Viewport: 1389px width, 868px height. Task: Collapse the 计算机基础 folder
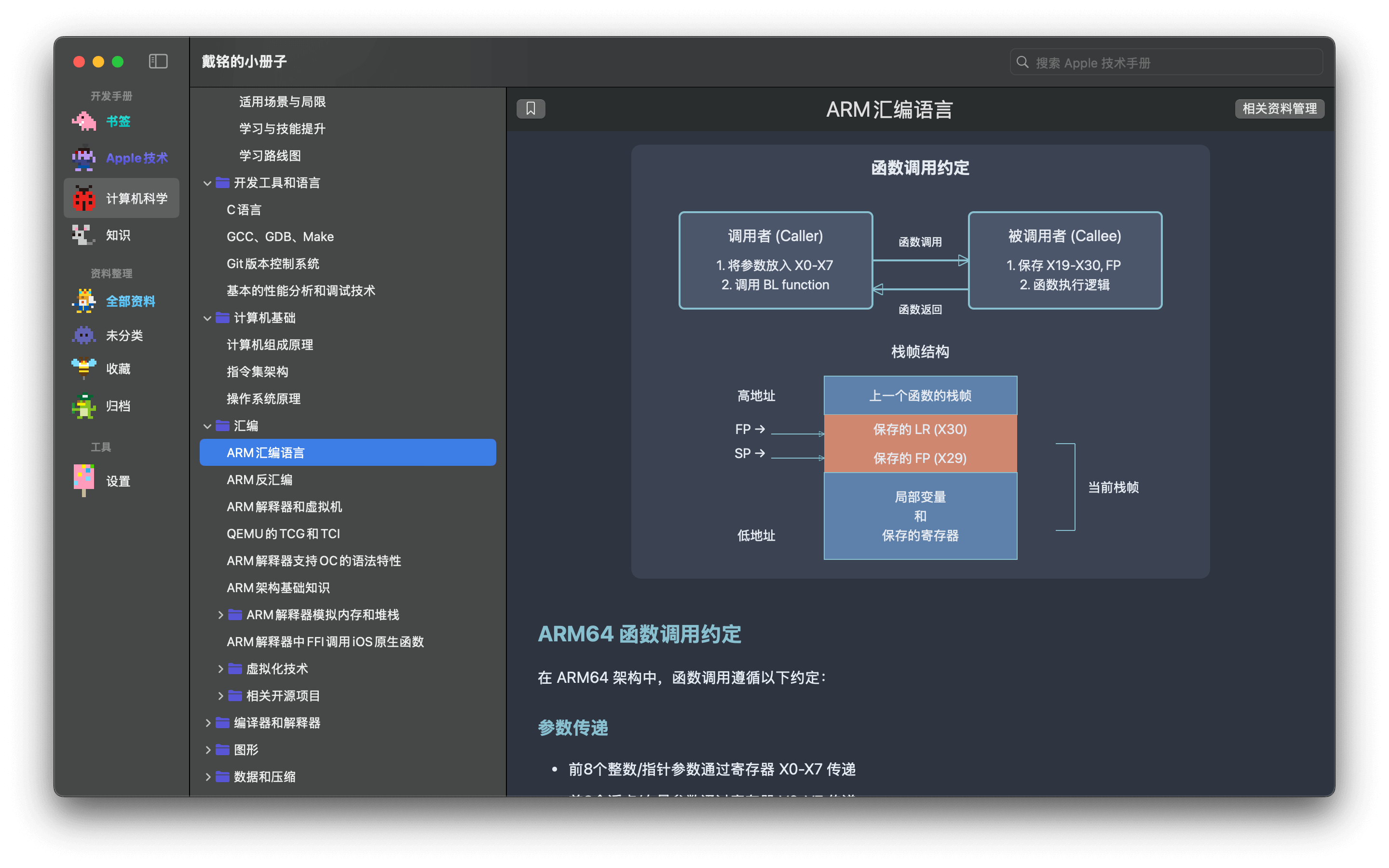[x=207, y=318]
